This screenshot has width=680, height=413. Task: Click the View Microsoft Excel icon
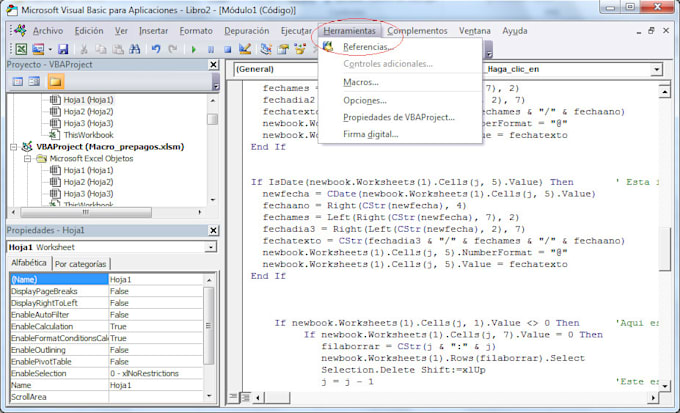pos(20,49)
